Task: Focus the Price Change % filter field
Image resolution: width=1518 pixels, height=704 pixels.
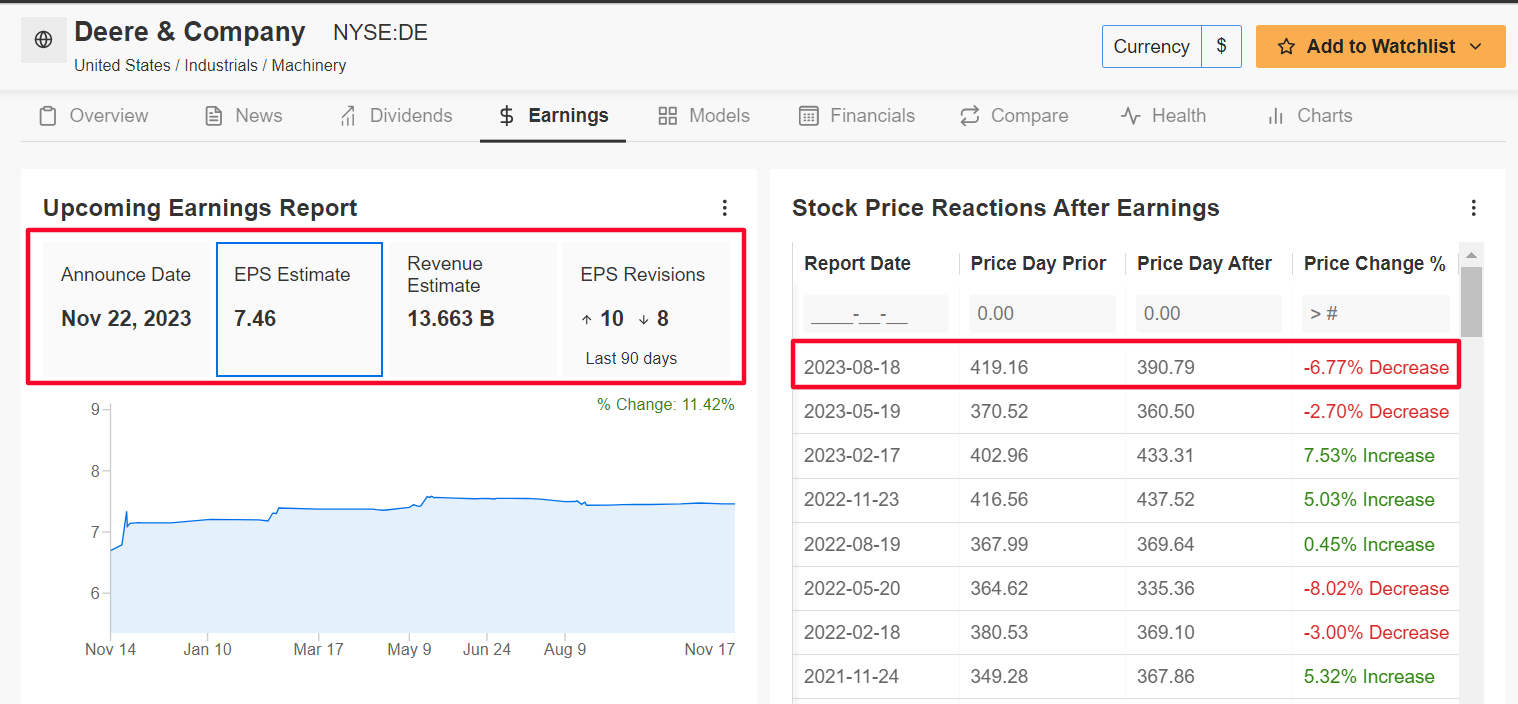Action: [x=1376, y=314]
